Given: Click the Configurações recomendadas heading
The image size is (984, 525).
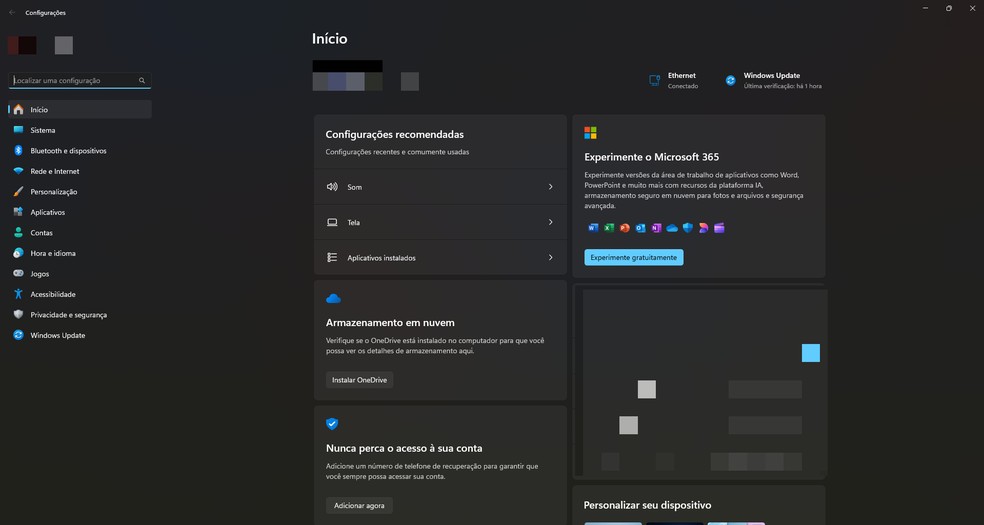Looking at the screenshot, I should [395, 134].
